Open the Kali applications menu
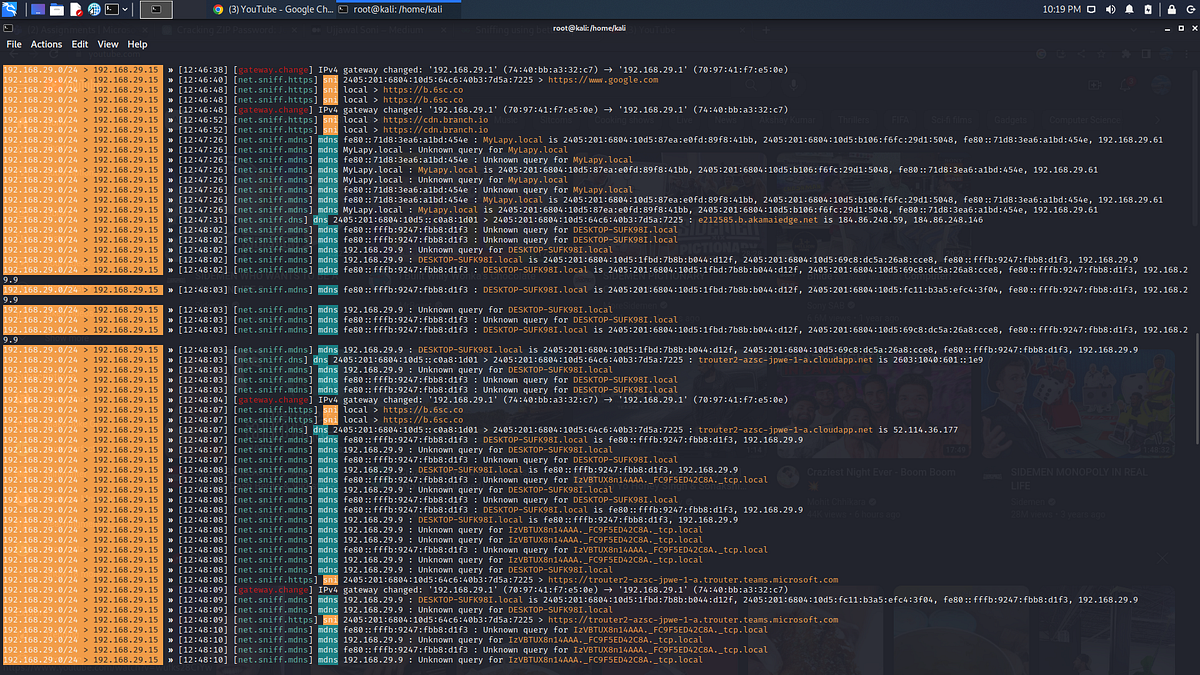 [10, 9]
